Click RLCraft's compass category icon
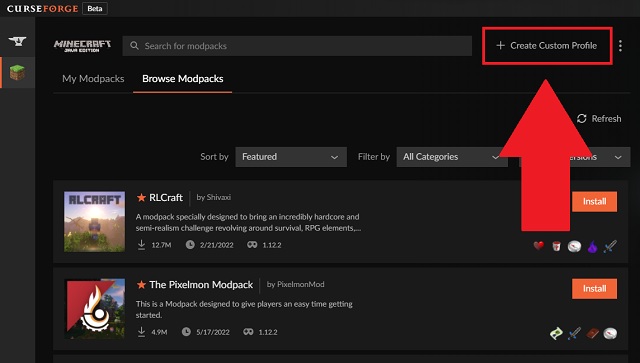 click(x=574, y=246)
